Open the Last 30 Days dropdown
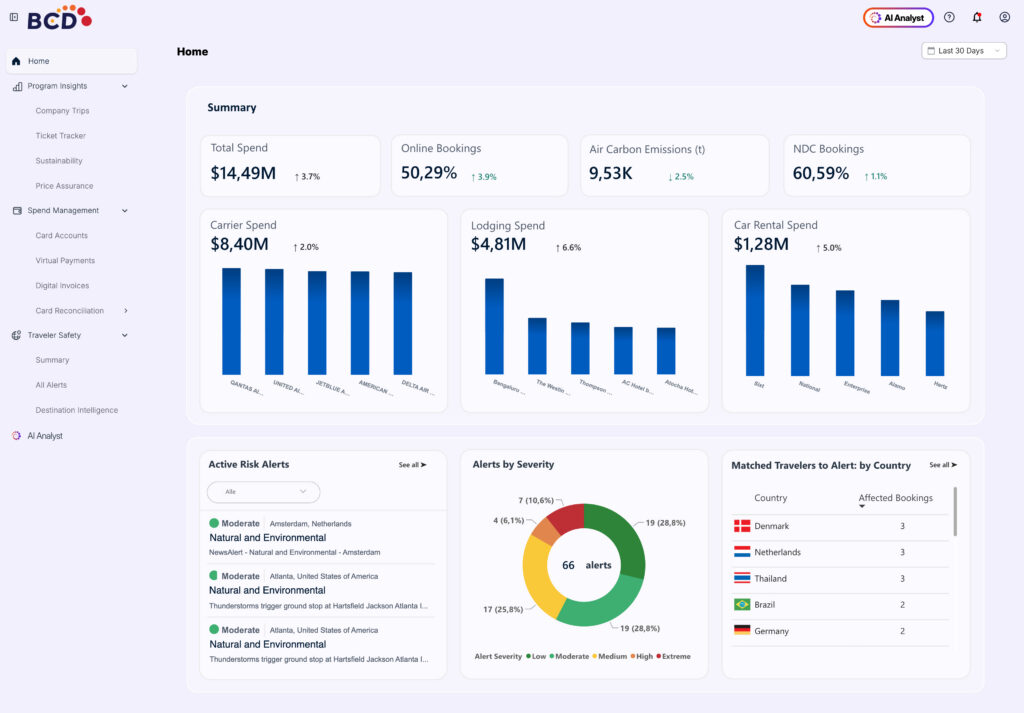 point(964,51)
